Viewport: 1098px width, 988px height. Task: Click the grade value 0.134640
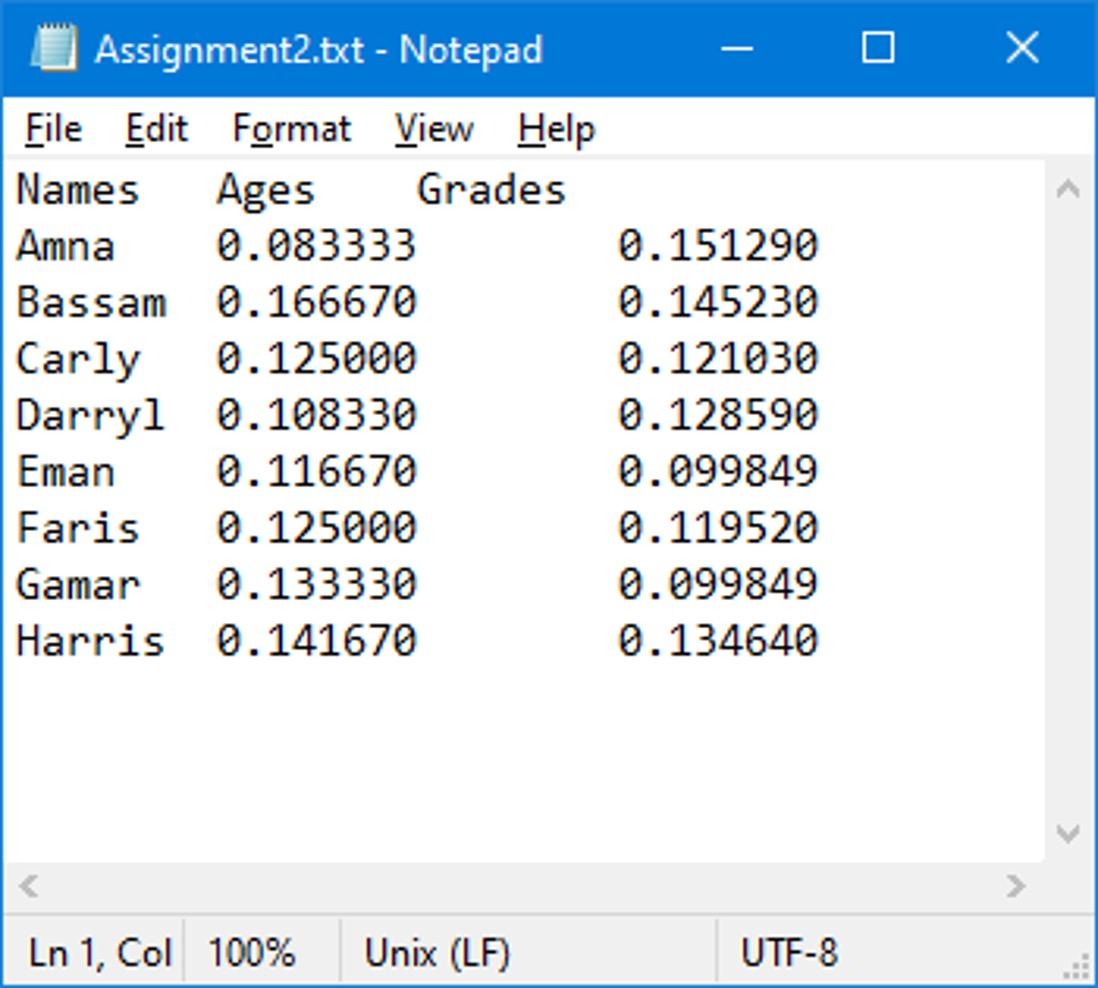pos(718,641)
